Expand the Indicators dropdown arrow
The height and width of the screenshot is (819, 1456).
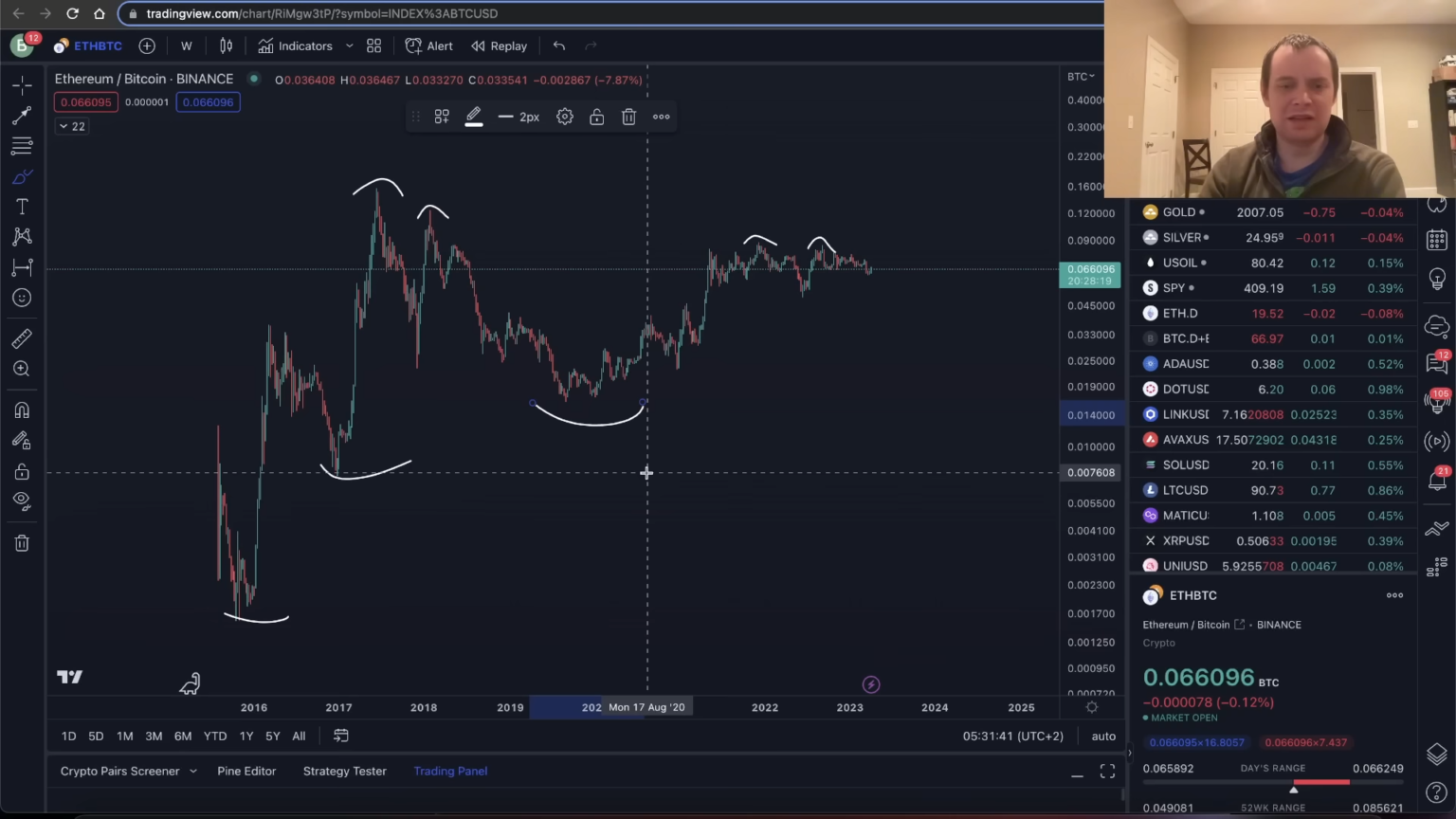coord(349,45)
